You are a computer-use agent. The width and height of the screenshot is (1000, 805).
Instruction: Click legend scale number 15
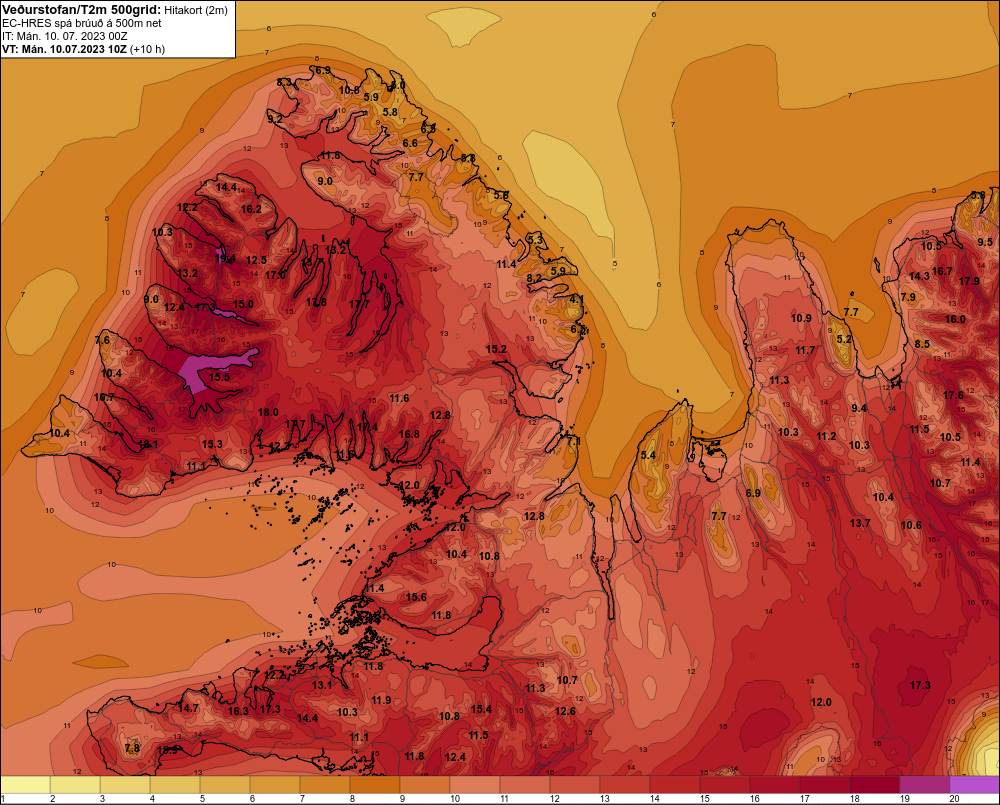tap(704, 799)
